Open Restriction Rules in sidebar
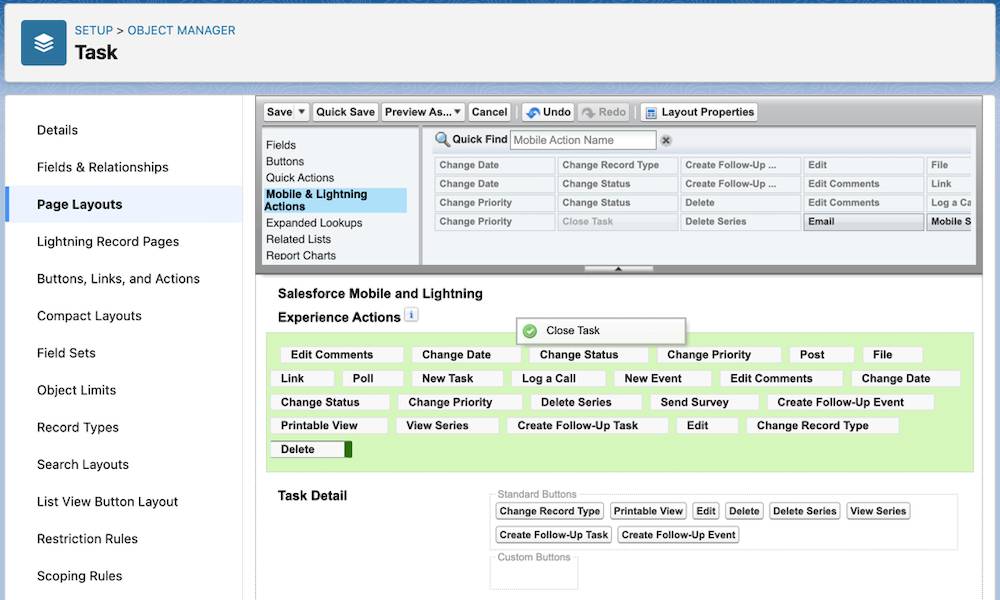Screen dimensions: 1000x600 click(87, 539)
